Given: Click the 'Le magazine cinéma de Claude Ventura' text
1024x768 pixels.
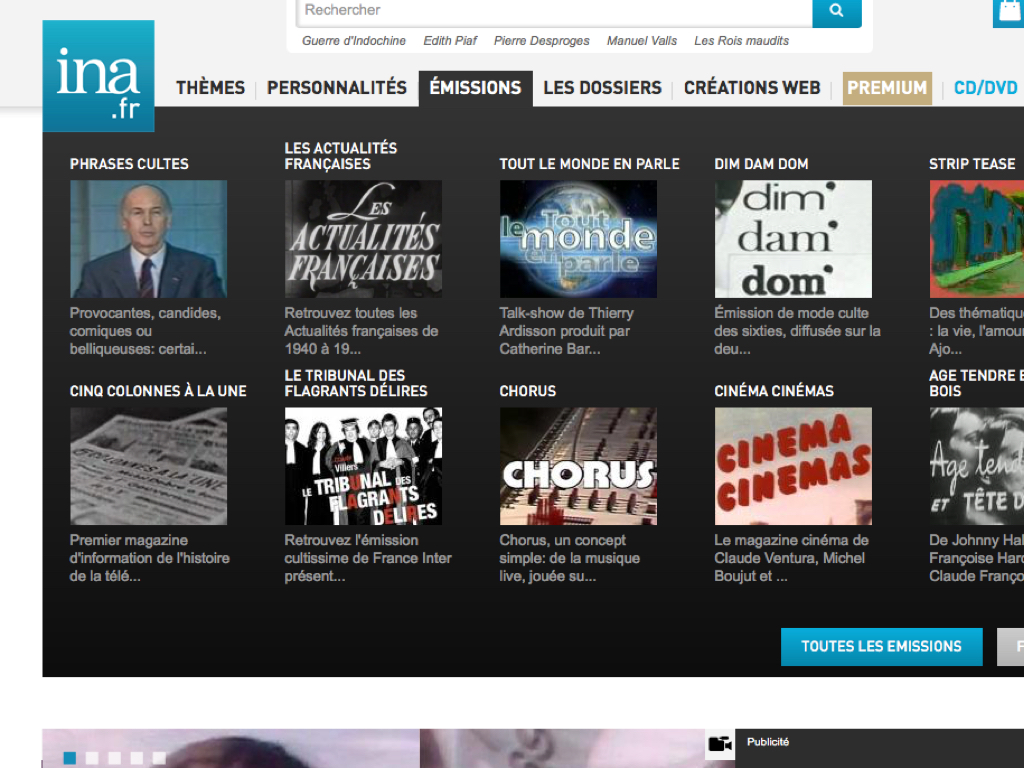Looking at the screenshot, I should (792, 558).
